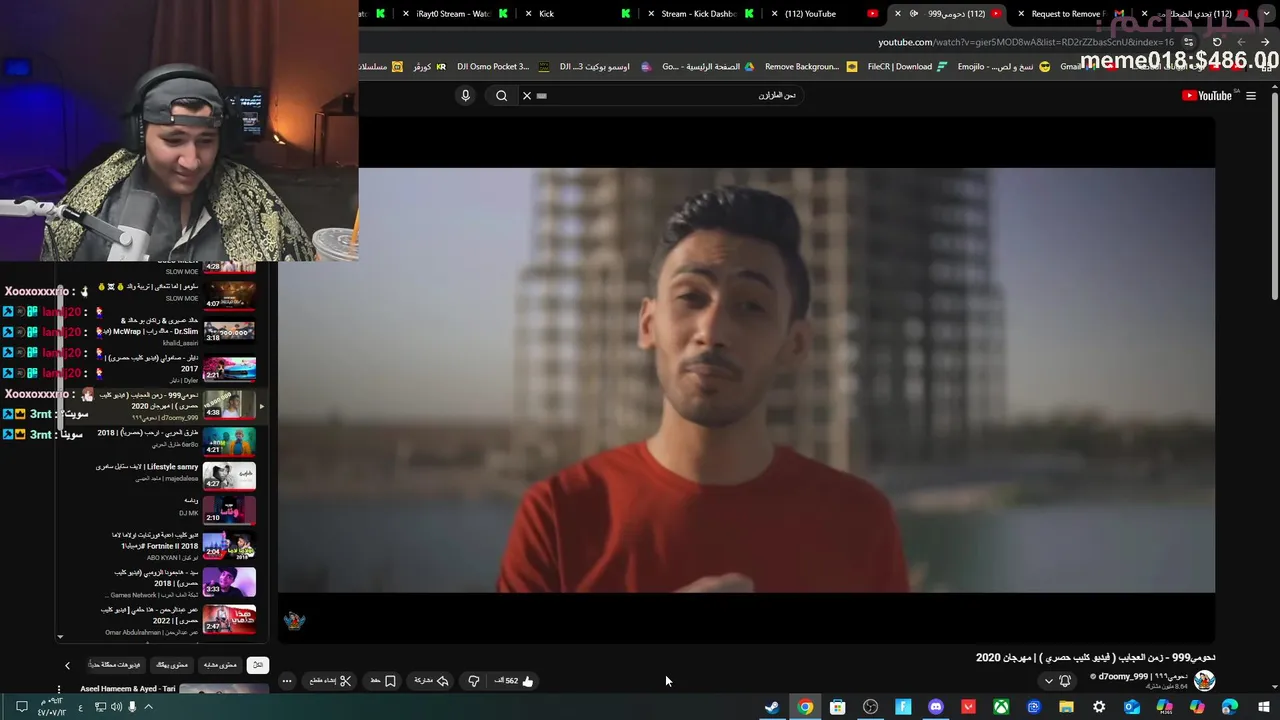
Task: Open options for Aseel Hameem & Ayed video
Action: (x=59, y=689)
